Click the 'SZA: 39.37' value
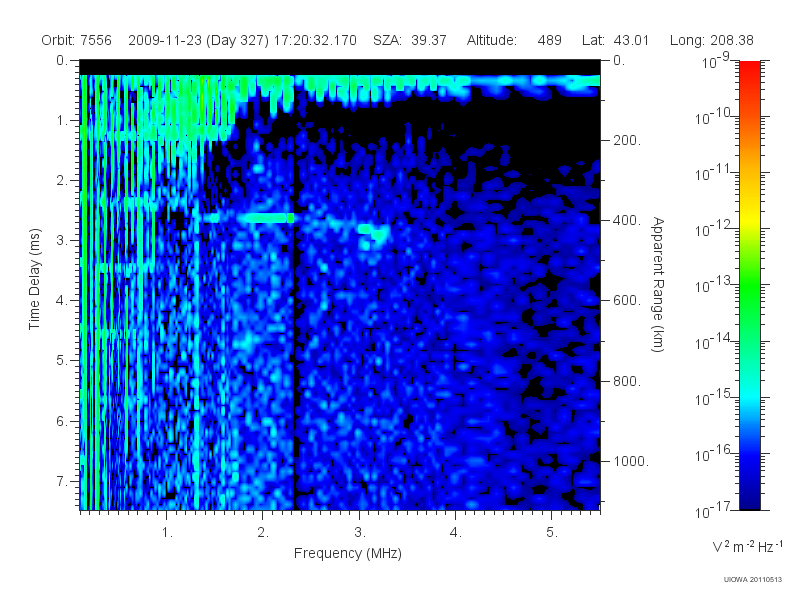This screenshot has height=600, width=800. [x=410, y=40]
